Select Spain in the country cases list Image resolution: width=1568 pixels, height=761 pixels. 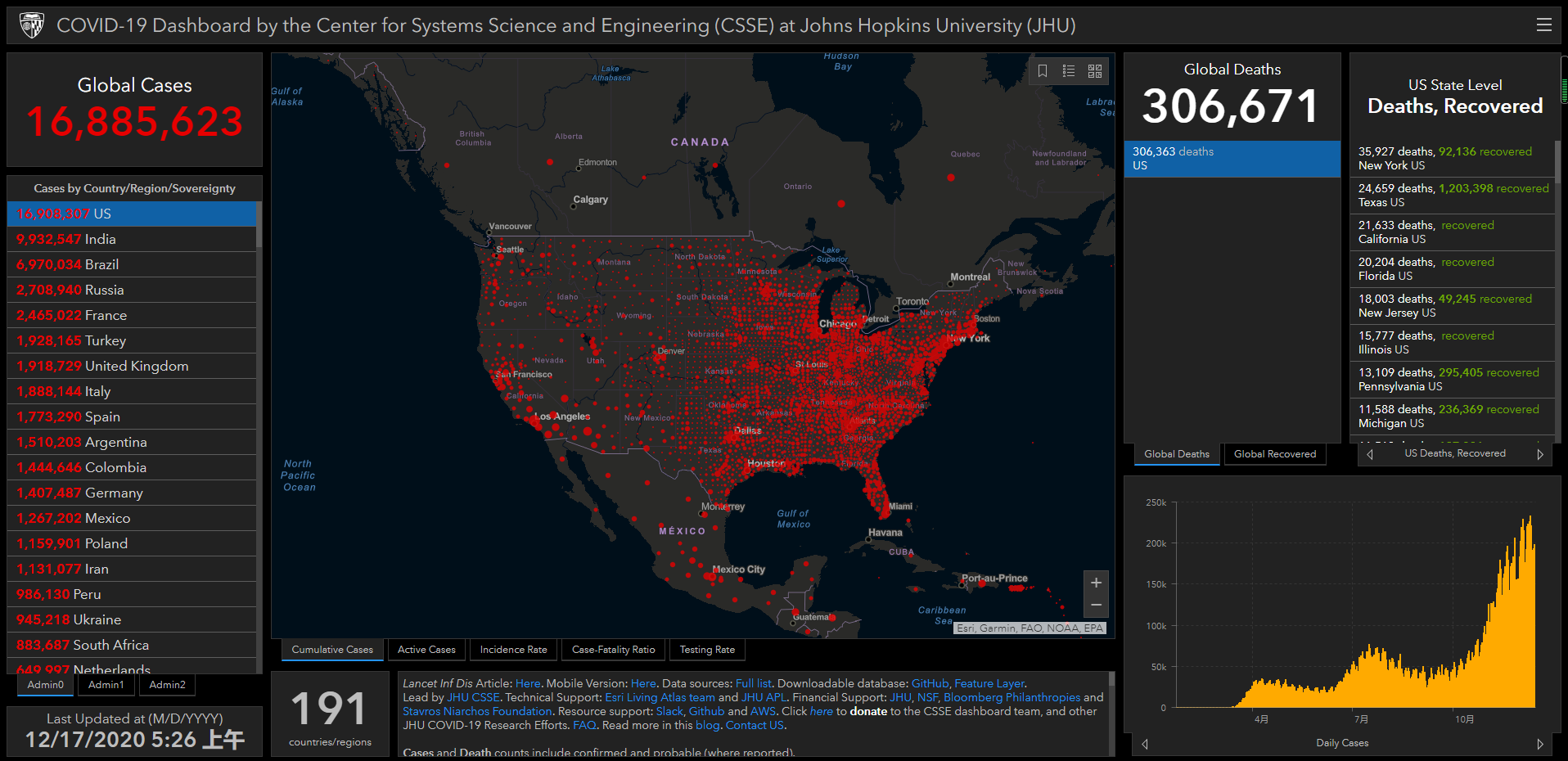pyautogui.click(x=132, y=417)
